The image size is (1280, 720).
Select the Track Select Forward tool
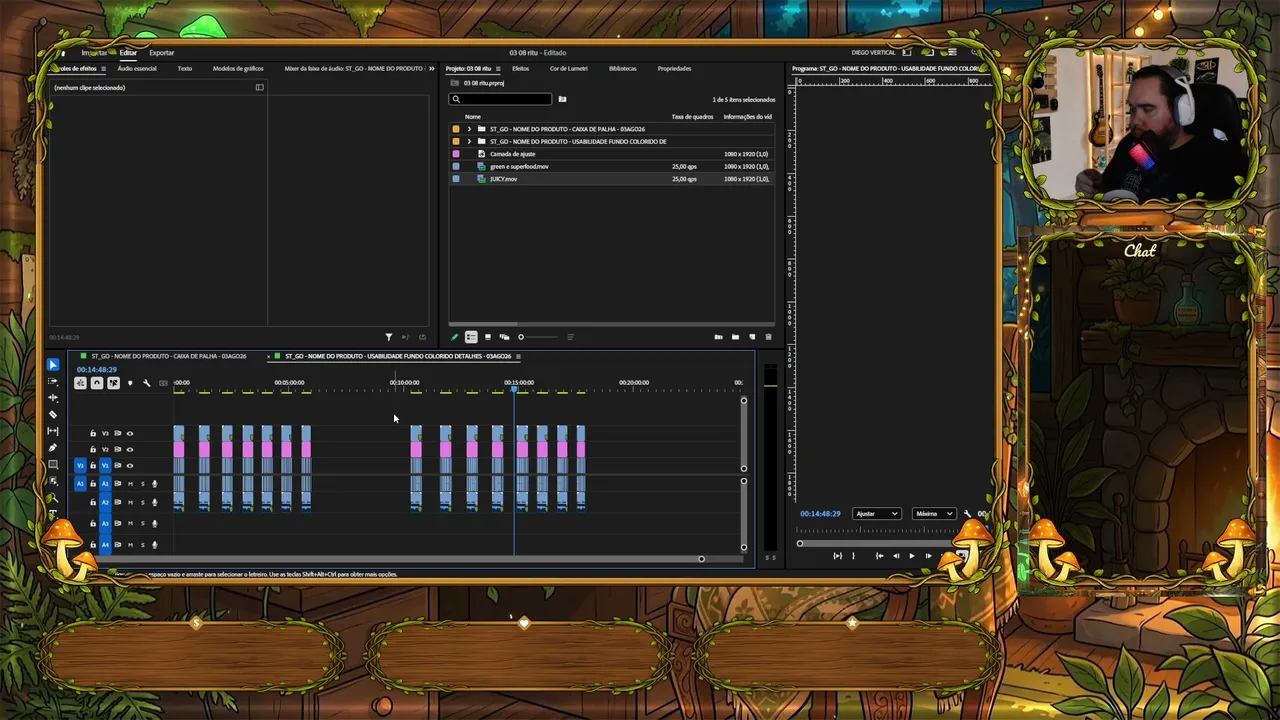click(x=53, y=381)
